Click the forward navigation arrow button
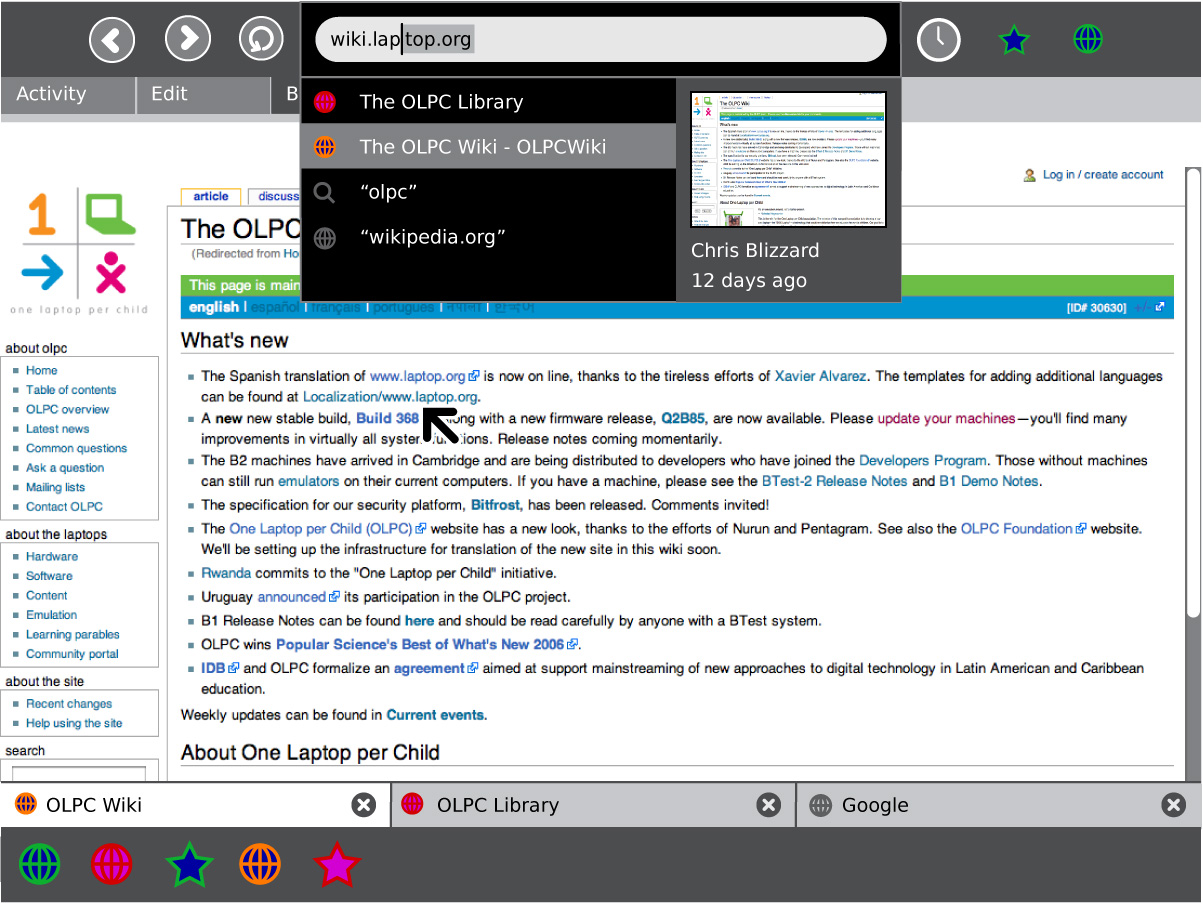This screenshot has width=1203, height=903. pos(187,40)
